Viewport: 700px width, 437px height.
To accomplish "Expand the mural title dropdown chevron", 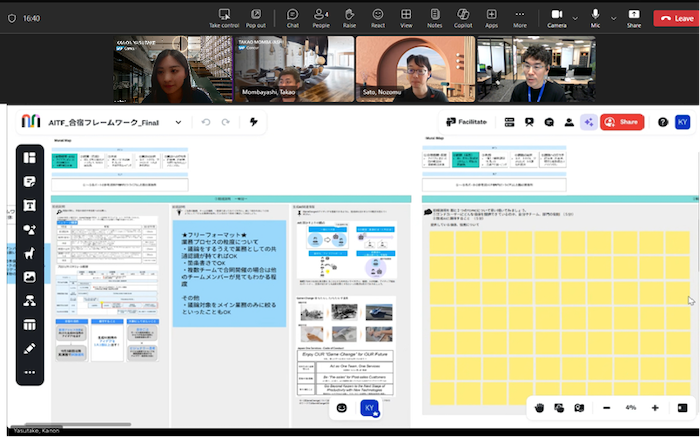I will [x=178, y=122].
